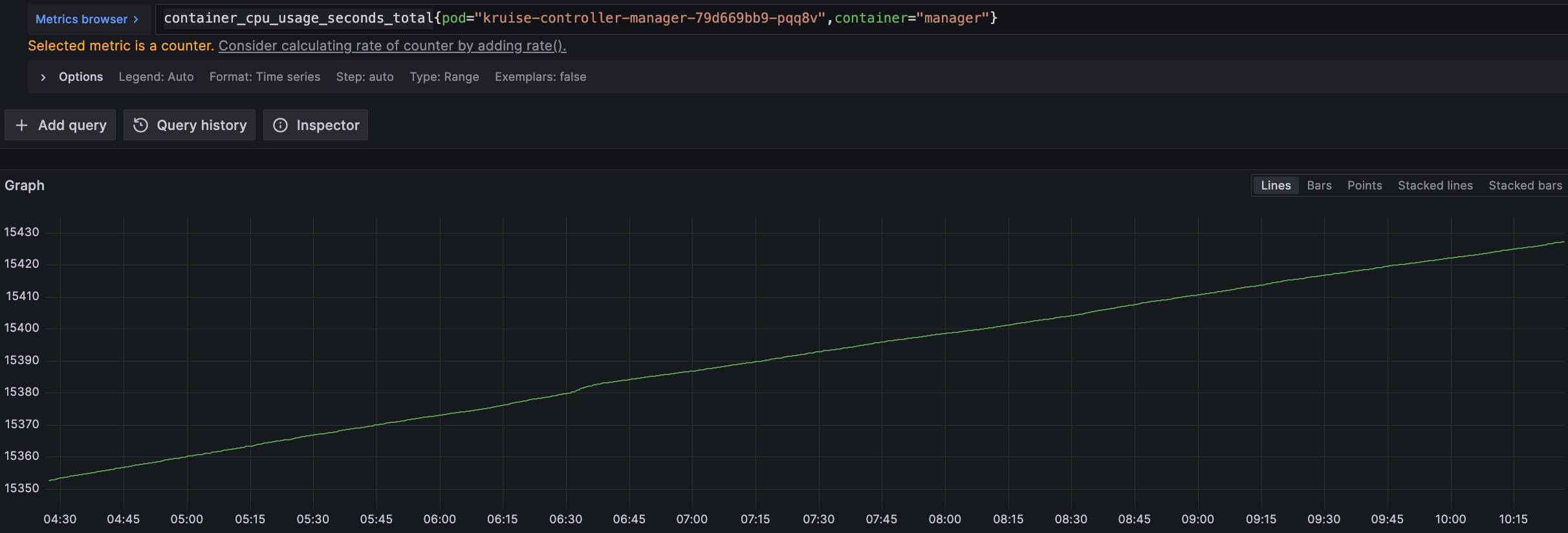Click the info circle icon on Inspector
This screenshot has width=1568, height=533.
(x=280, y=125)
